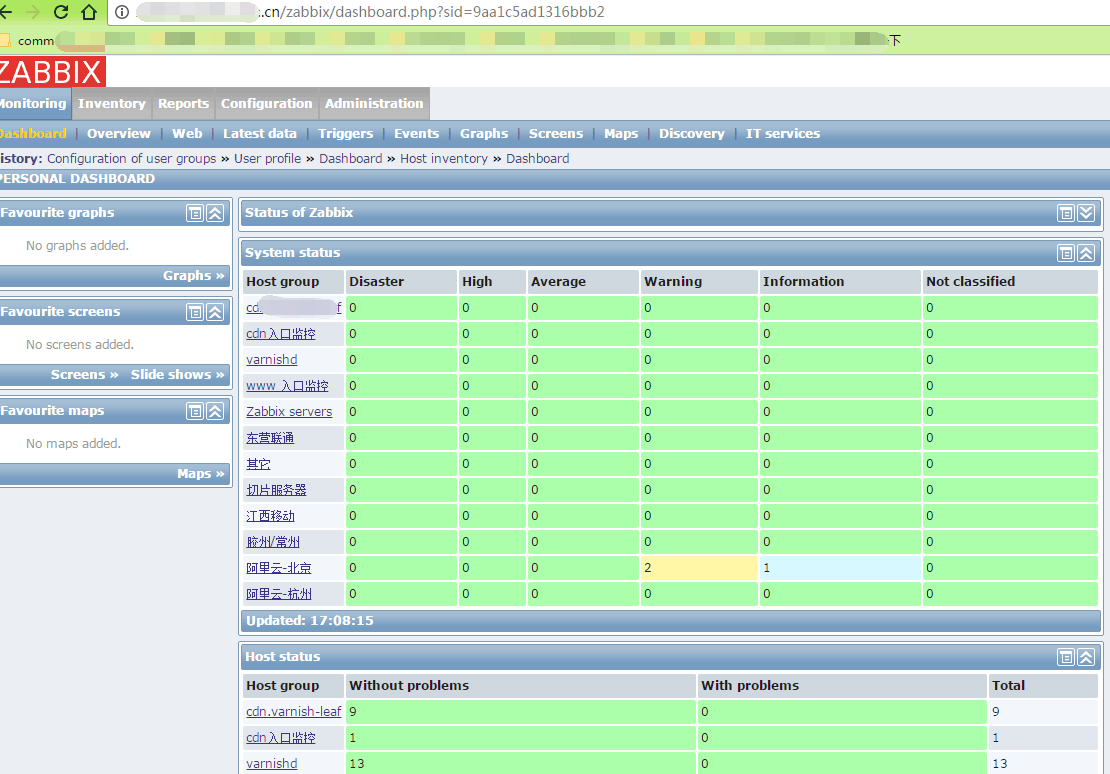This screenshot has height=774, width=1110.
Task: Open the Triggers submenu
Action: point(345,134)
